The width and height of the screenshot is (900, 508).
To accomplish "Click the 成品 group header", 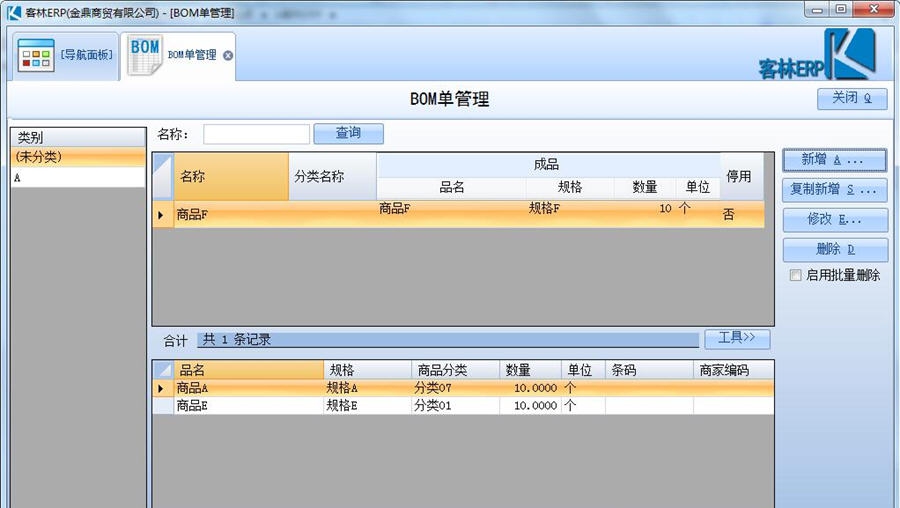I will coord(548,165).
